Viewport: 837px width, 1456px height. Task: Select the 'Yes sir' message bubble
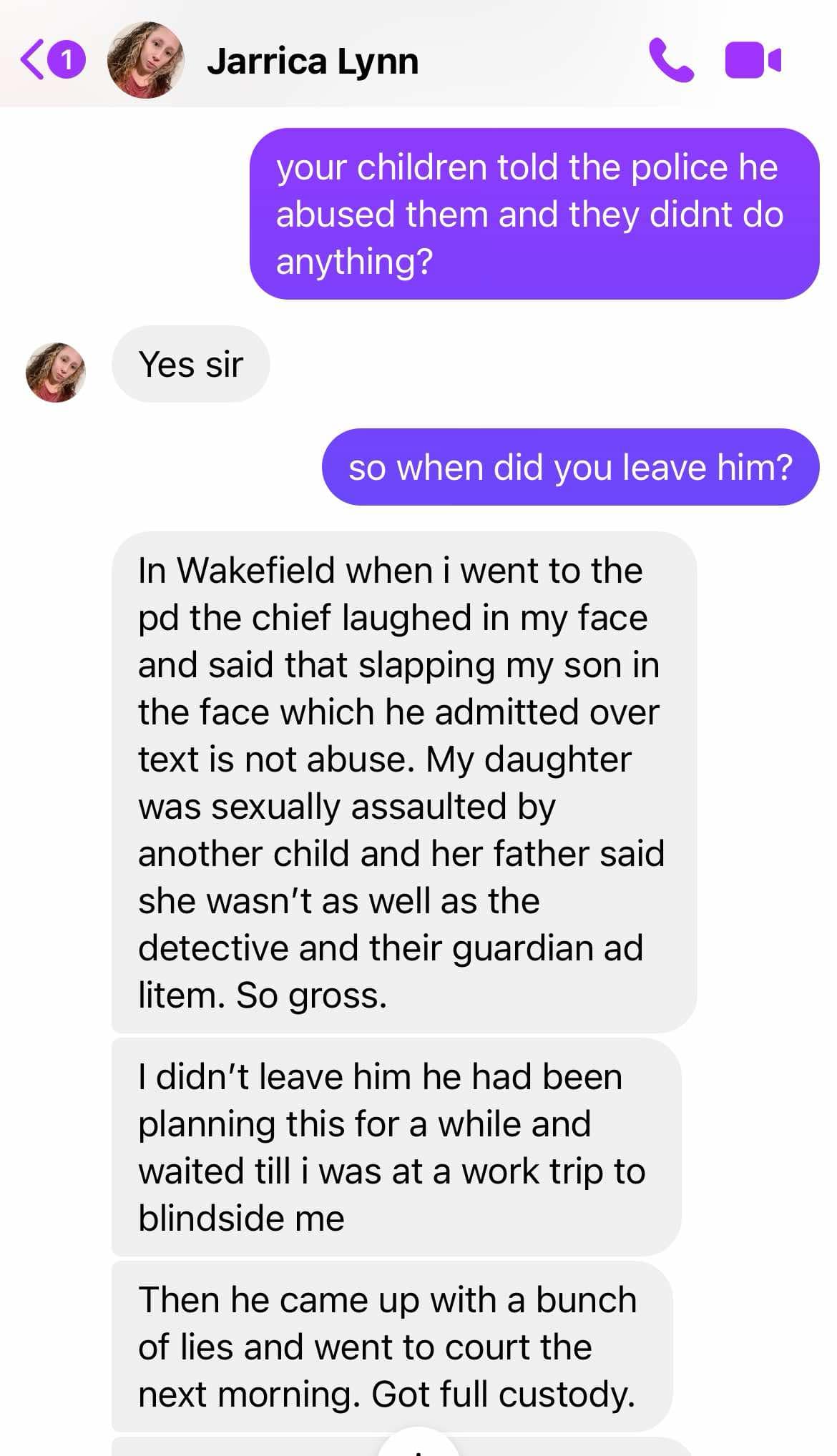click(x=190, y=364)
